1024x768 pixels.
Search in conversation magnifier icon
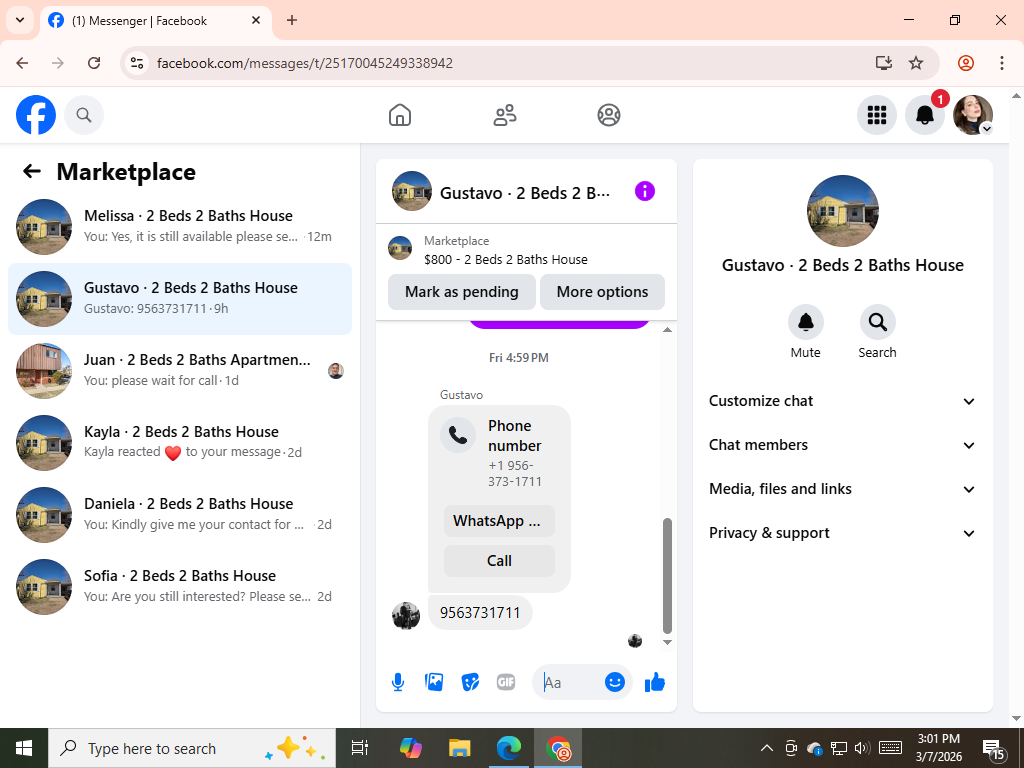878,322
